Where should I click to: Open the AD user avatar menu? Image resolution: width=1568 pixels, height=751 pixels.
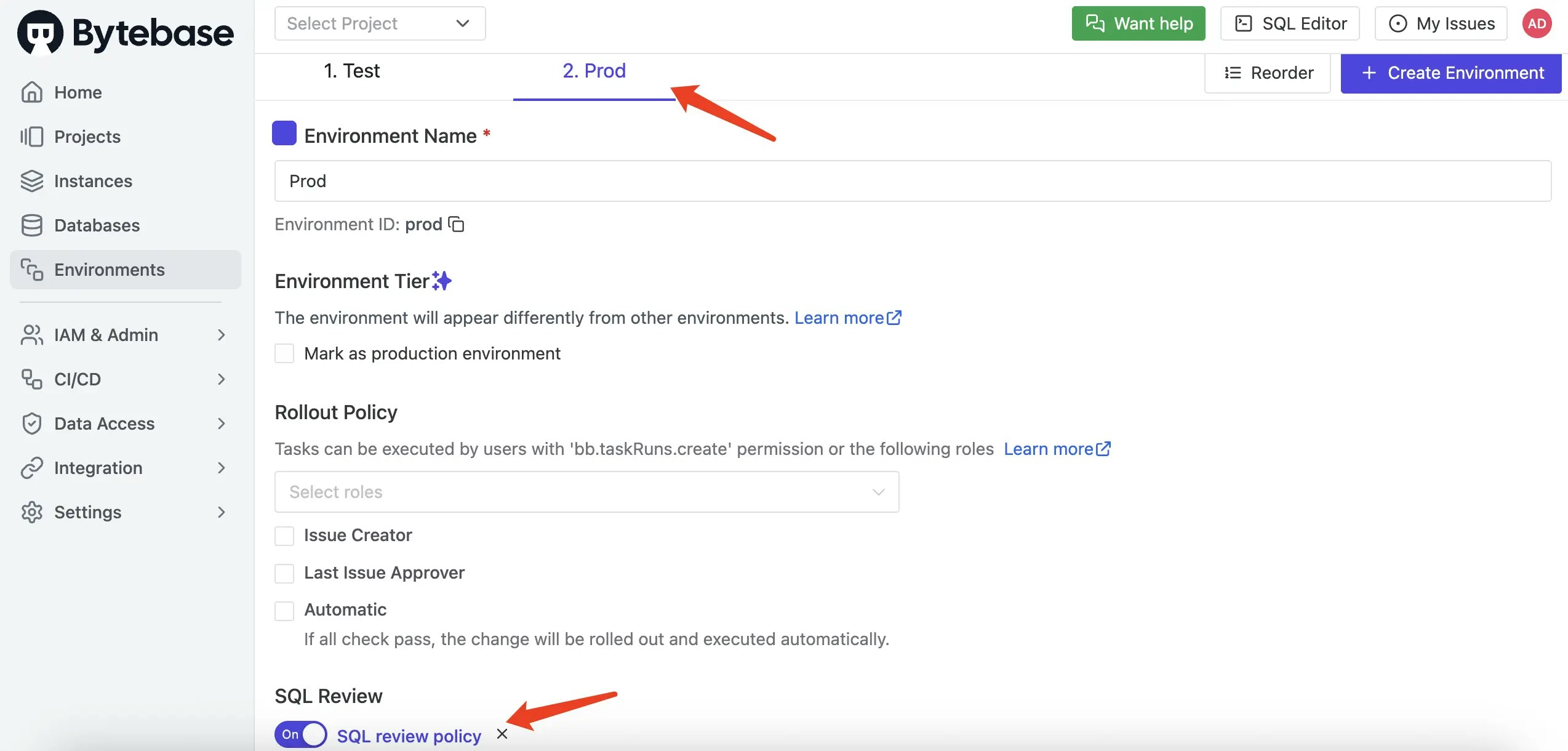(1537, 23)
